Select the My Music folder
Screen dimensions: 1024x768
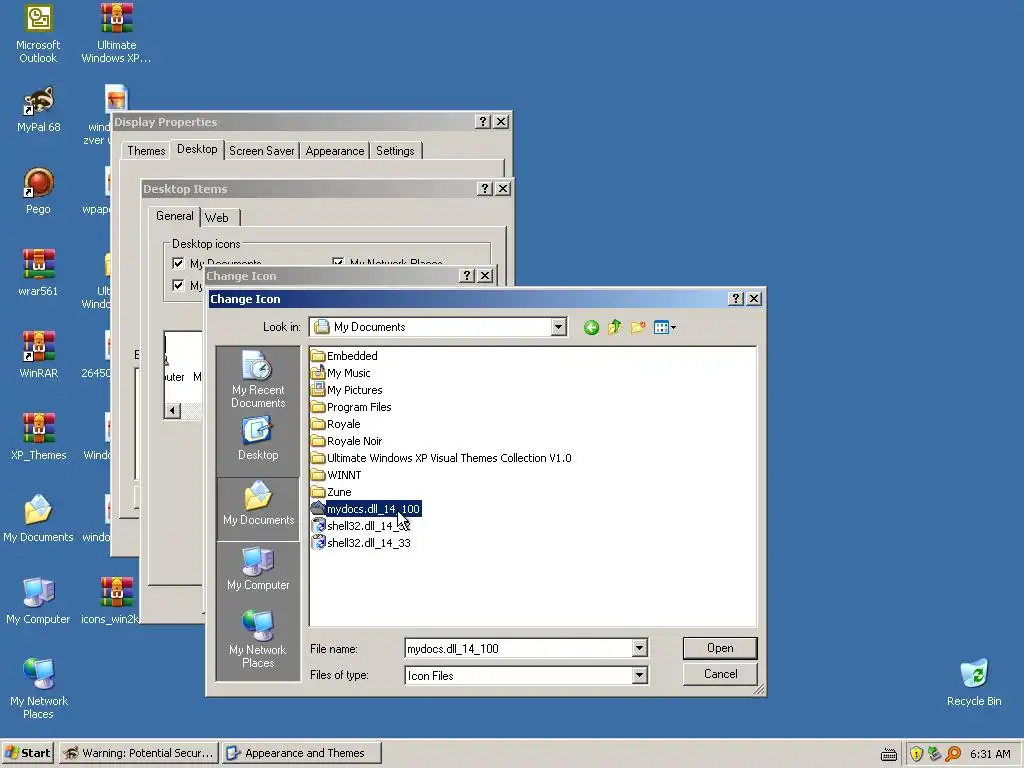(x=341, y=373)
